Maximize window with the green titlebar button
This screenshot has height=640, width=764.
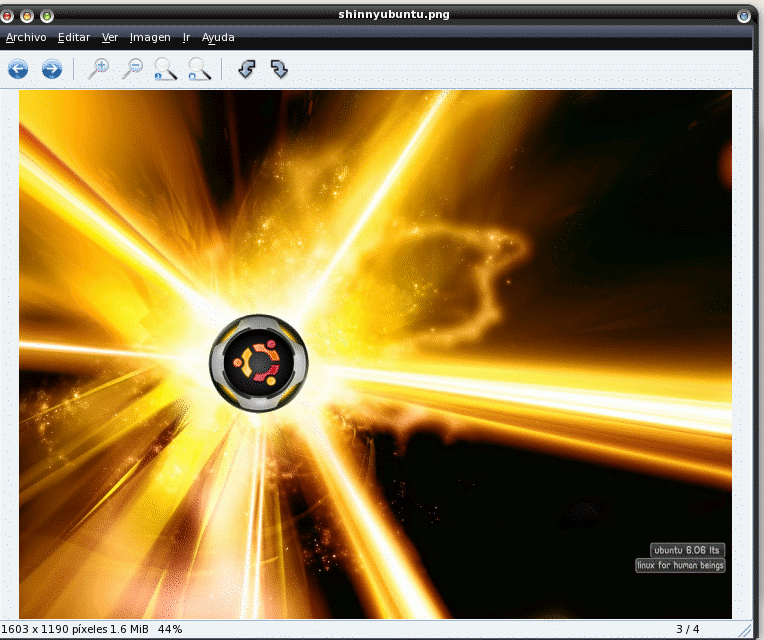[x=47, y=17]
